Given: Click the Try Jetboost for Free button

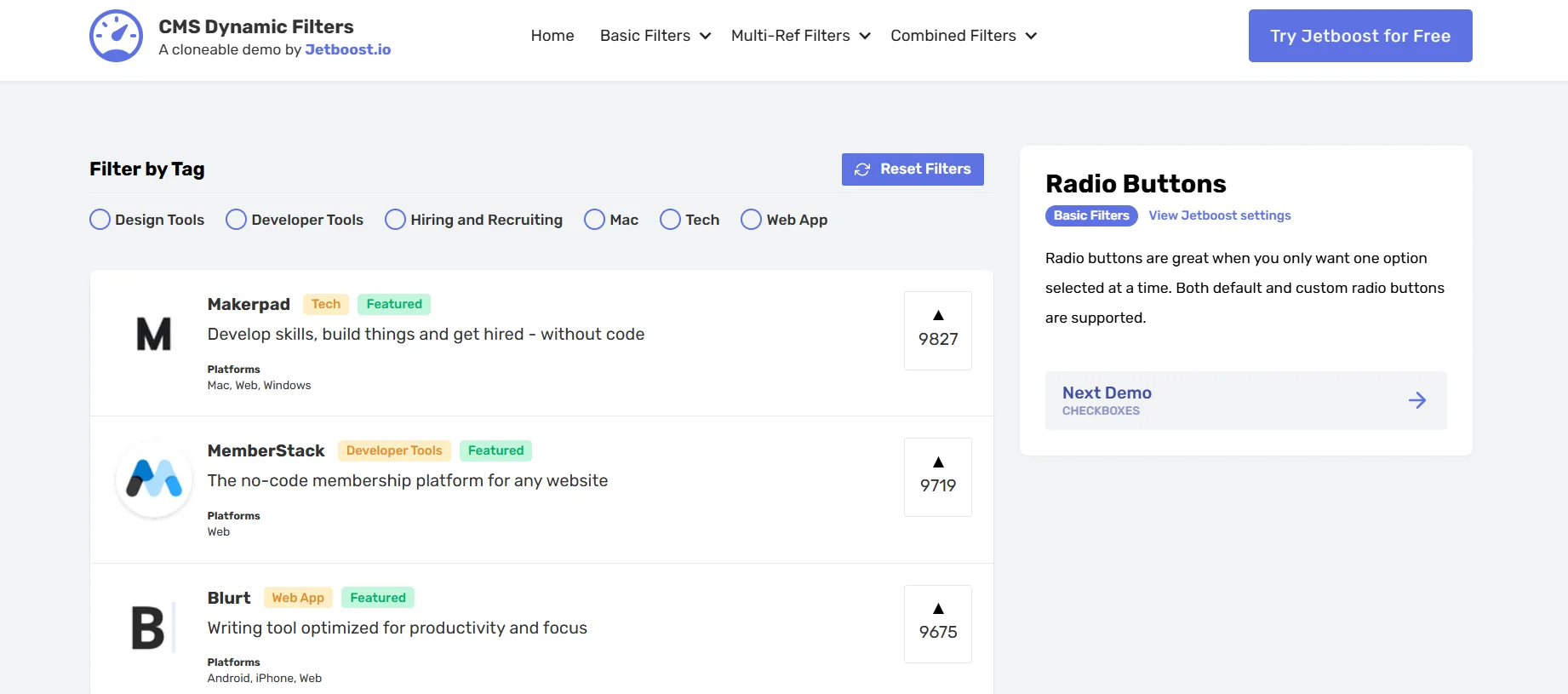Looking at the screenshot, I should [x=1359, y=36].
